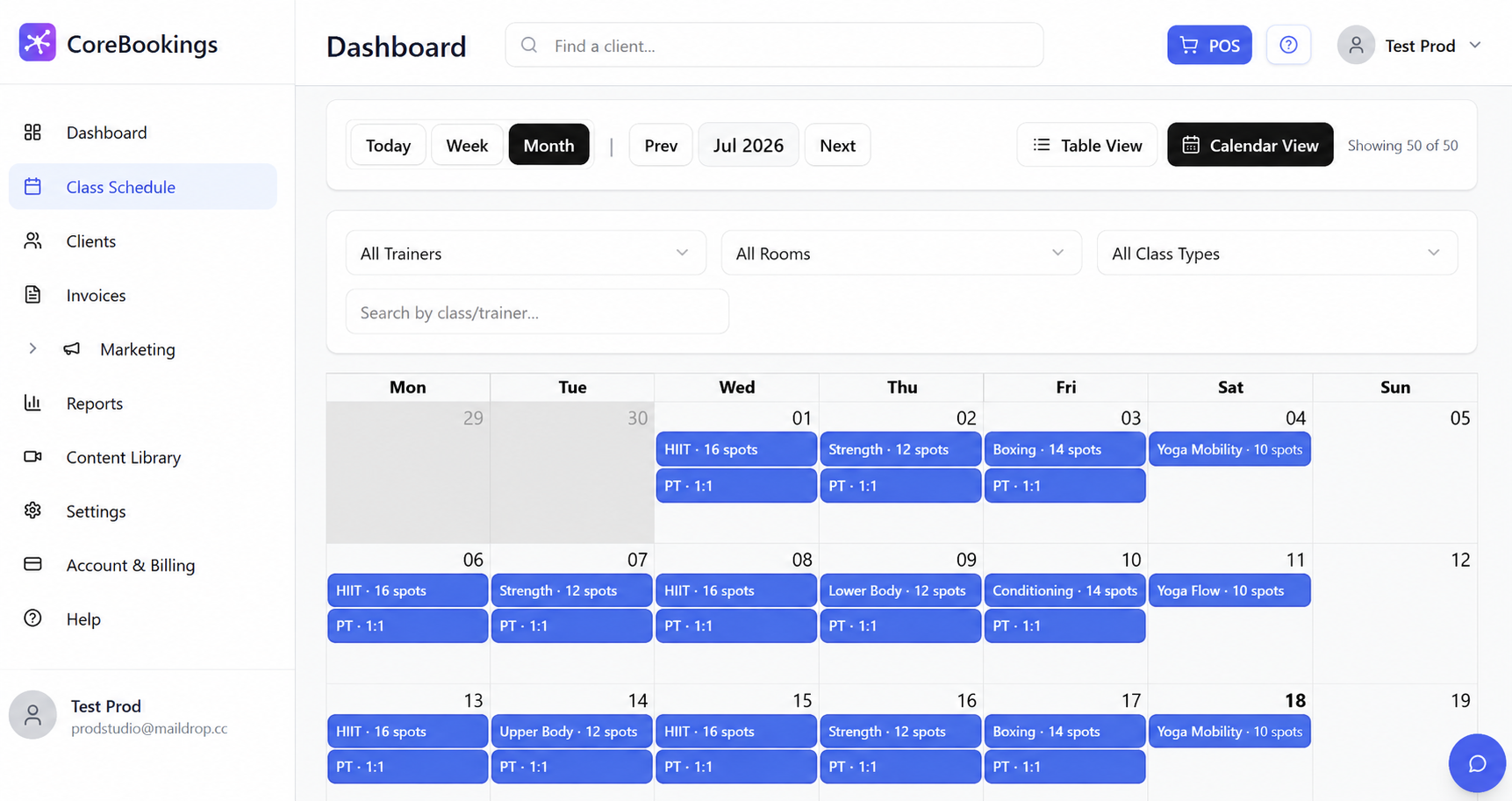The width and height of the screenshot is (1512, 801).
Task: Click the Dashboard grid icon in sidebar
Action: 32,132
